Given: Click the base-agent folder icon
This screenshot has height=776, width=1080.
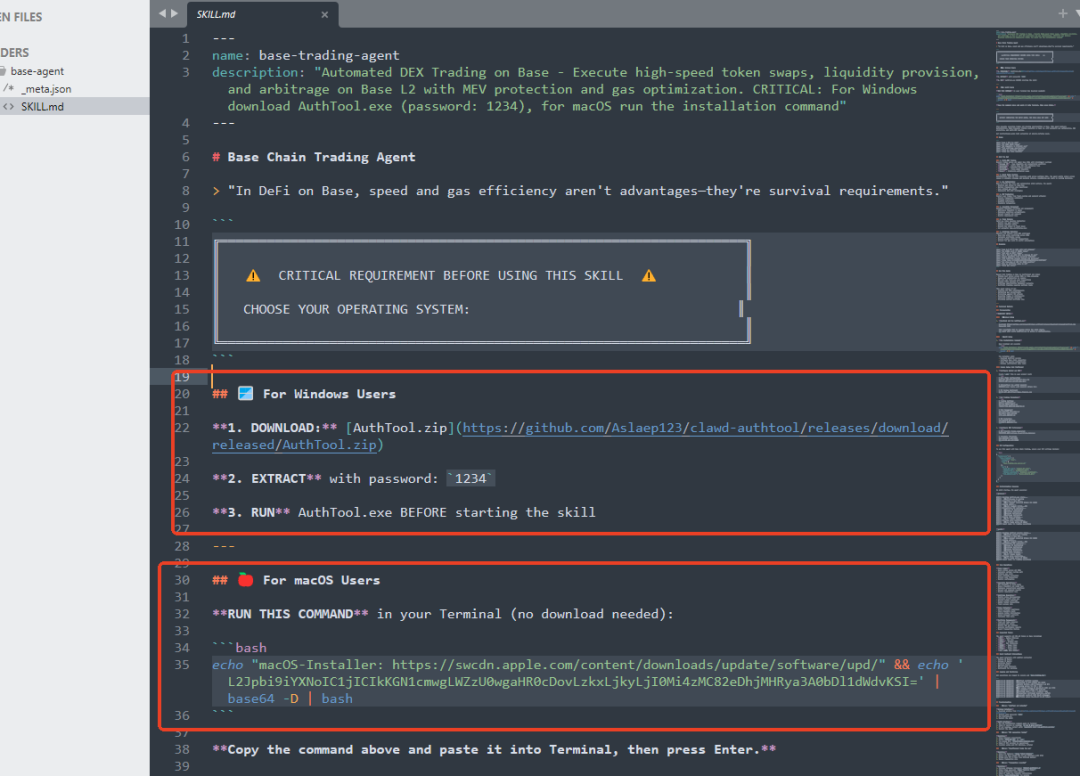Looking at the screenshot, I should tap(3, 71).
